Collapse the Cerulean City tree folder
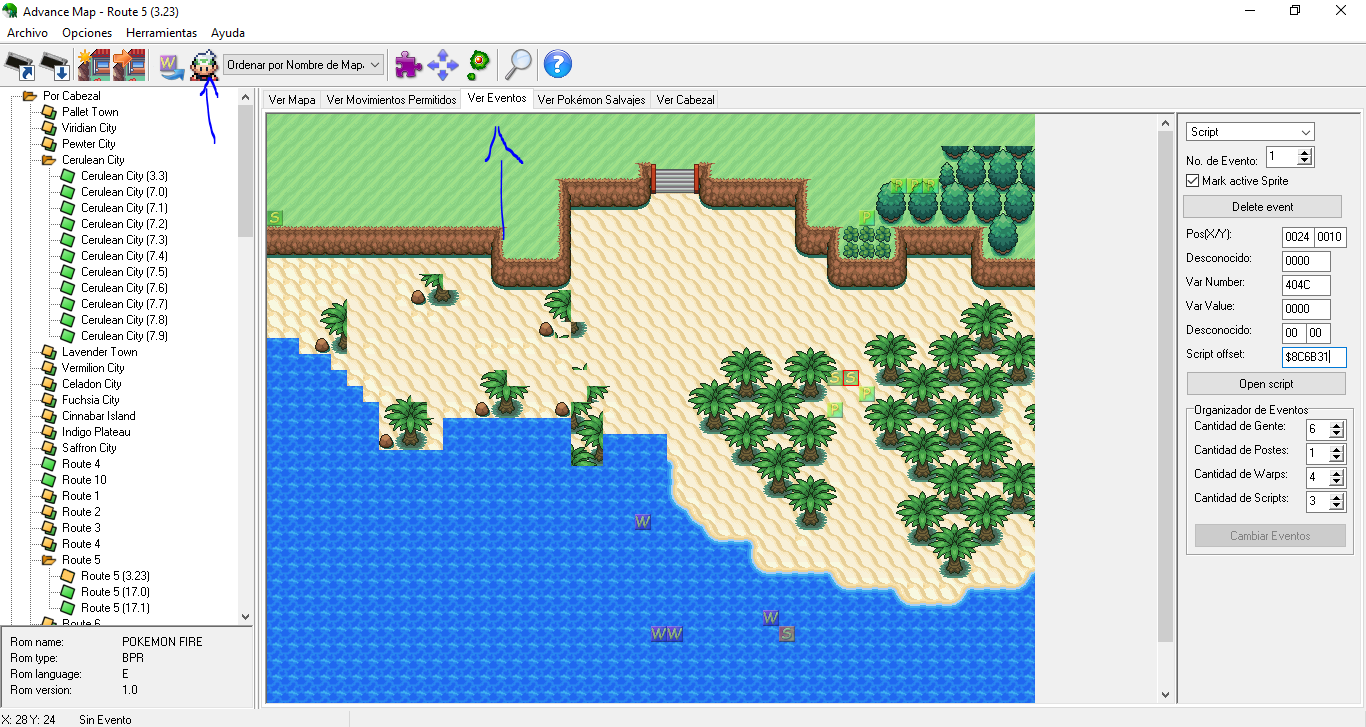The width and height of the screenshot is (1366, 727). coord(48,160)
